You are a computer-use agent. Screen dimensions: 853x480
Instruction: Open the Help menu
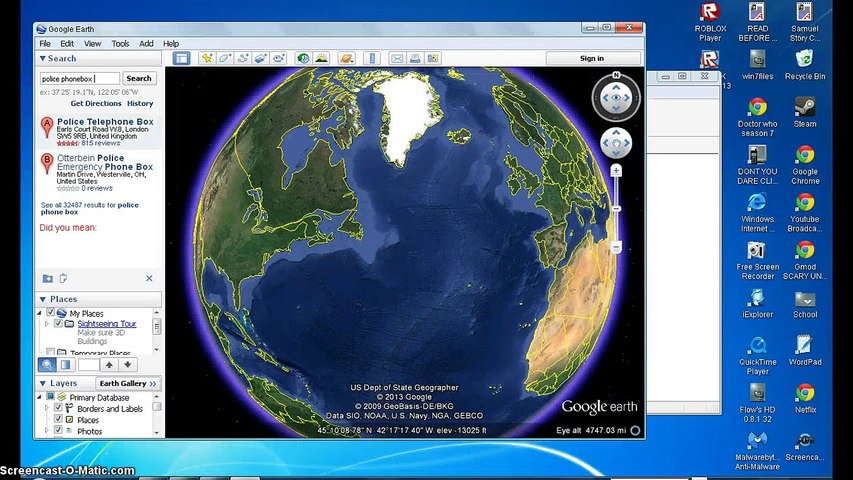coord(171,44)
